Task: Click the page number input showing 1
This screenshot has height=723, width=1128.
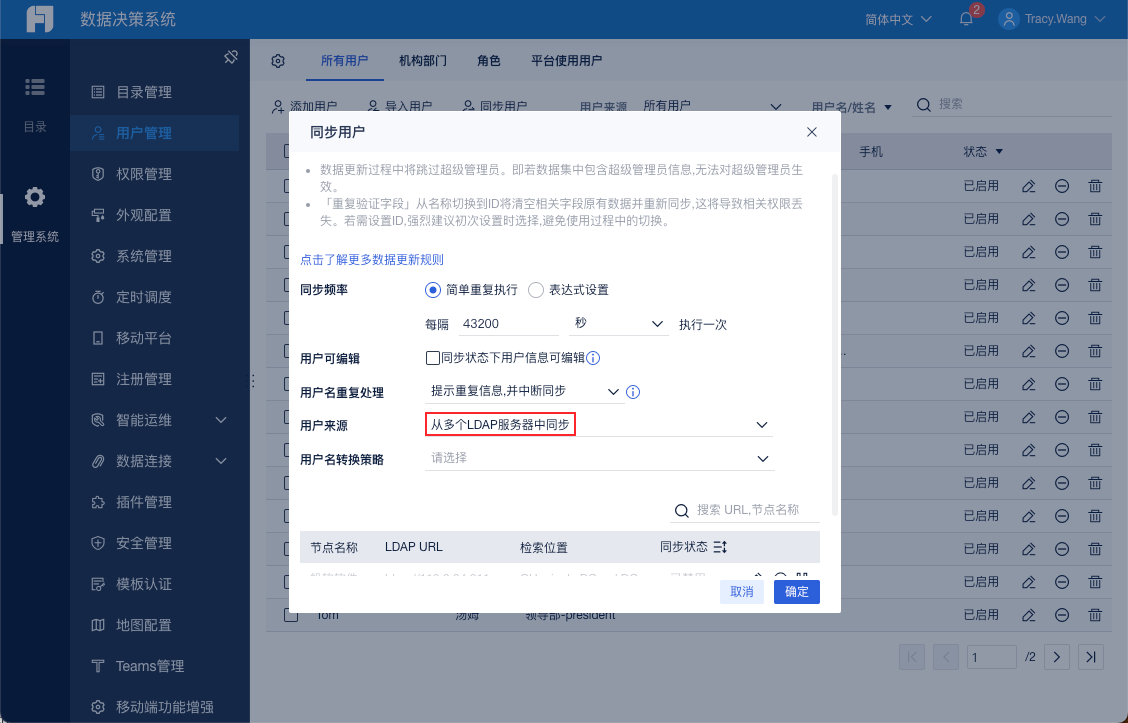Action: 991,657
